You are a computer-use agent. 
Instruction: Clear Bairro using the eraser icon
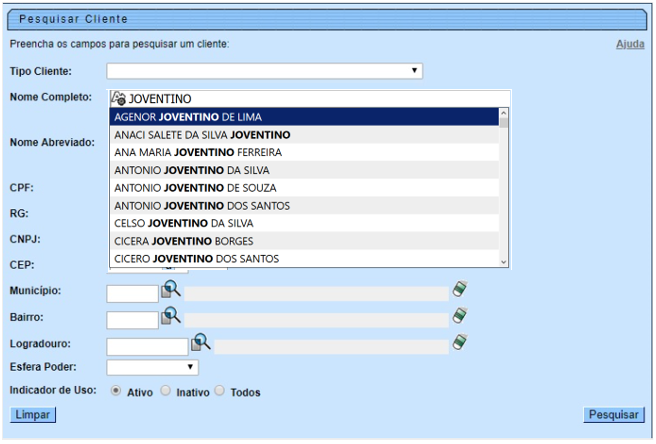tap(459, 315)
